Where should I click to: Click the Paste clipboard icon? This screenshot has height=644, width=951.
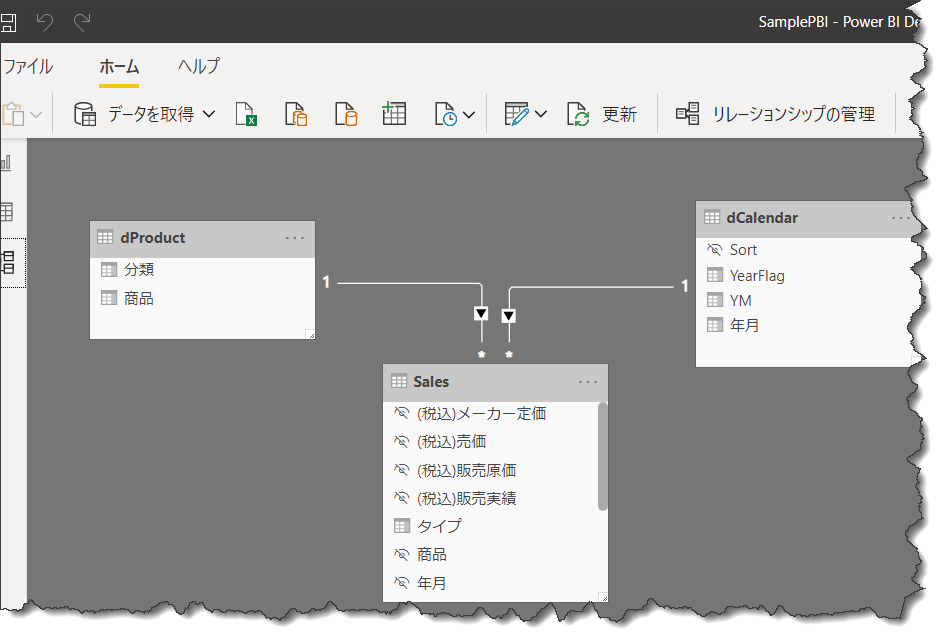(x=13, y=114)
